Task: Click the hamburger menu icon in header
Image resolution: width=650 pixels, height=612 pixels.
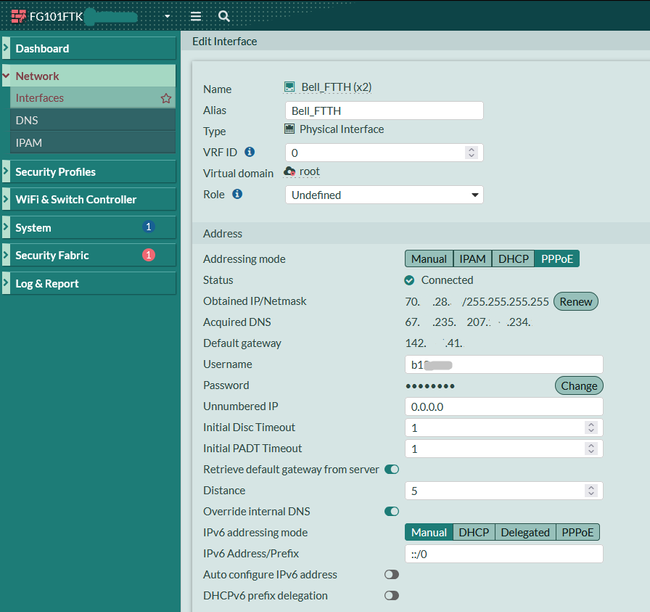Action: click(196, 17)
